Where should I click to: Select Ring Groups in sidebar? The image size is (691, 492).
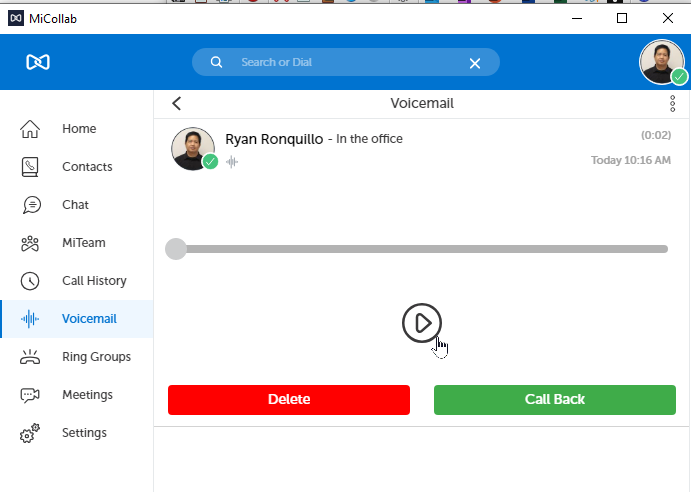[96, 357]
